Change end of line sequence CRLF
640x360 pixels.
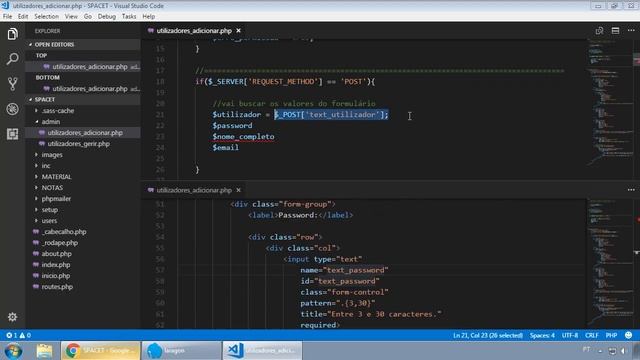[591, 335]
